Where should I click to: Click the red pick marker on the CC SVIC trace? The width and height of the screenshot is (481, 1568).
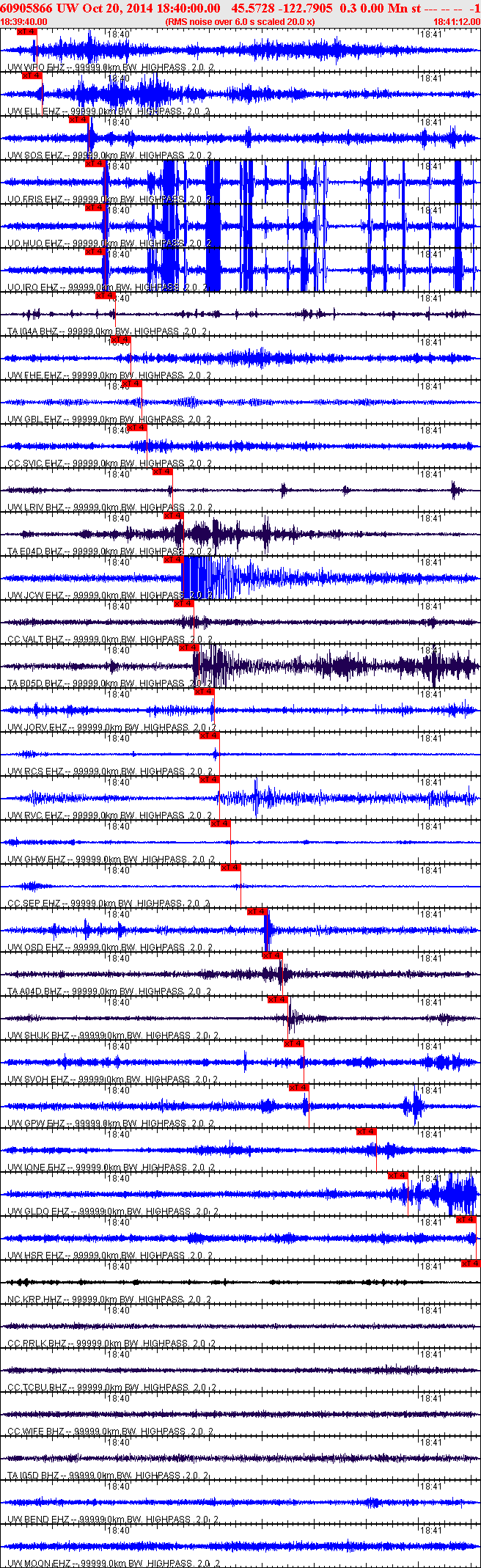(x=137, y=428)
